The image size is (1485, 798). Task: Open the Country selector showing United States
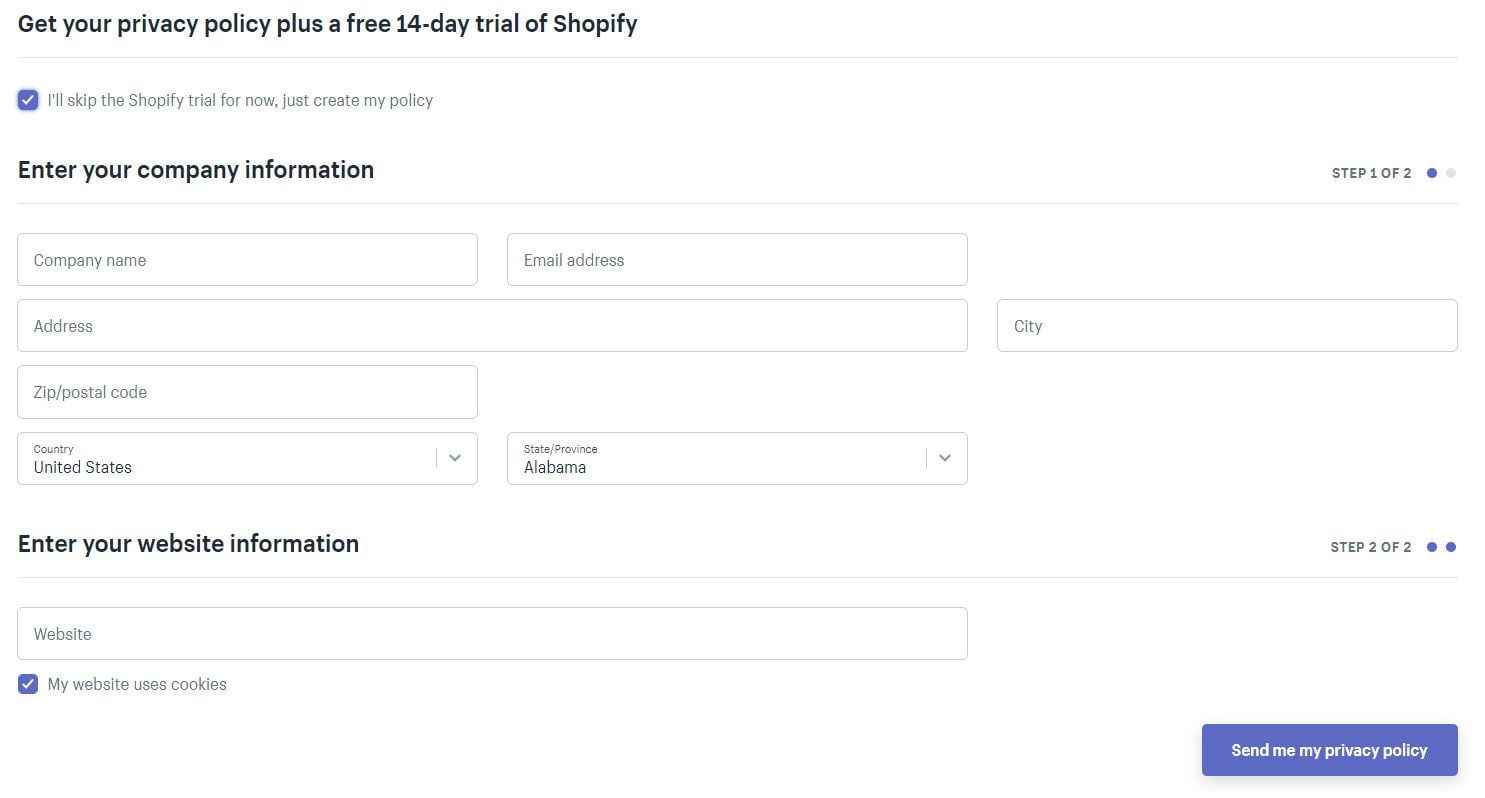click(247, 458)
